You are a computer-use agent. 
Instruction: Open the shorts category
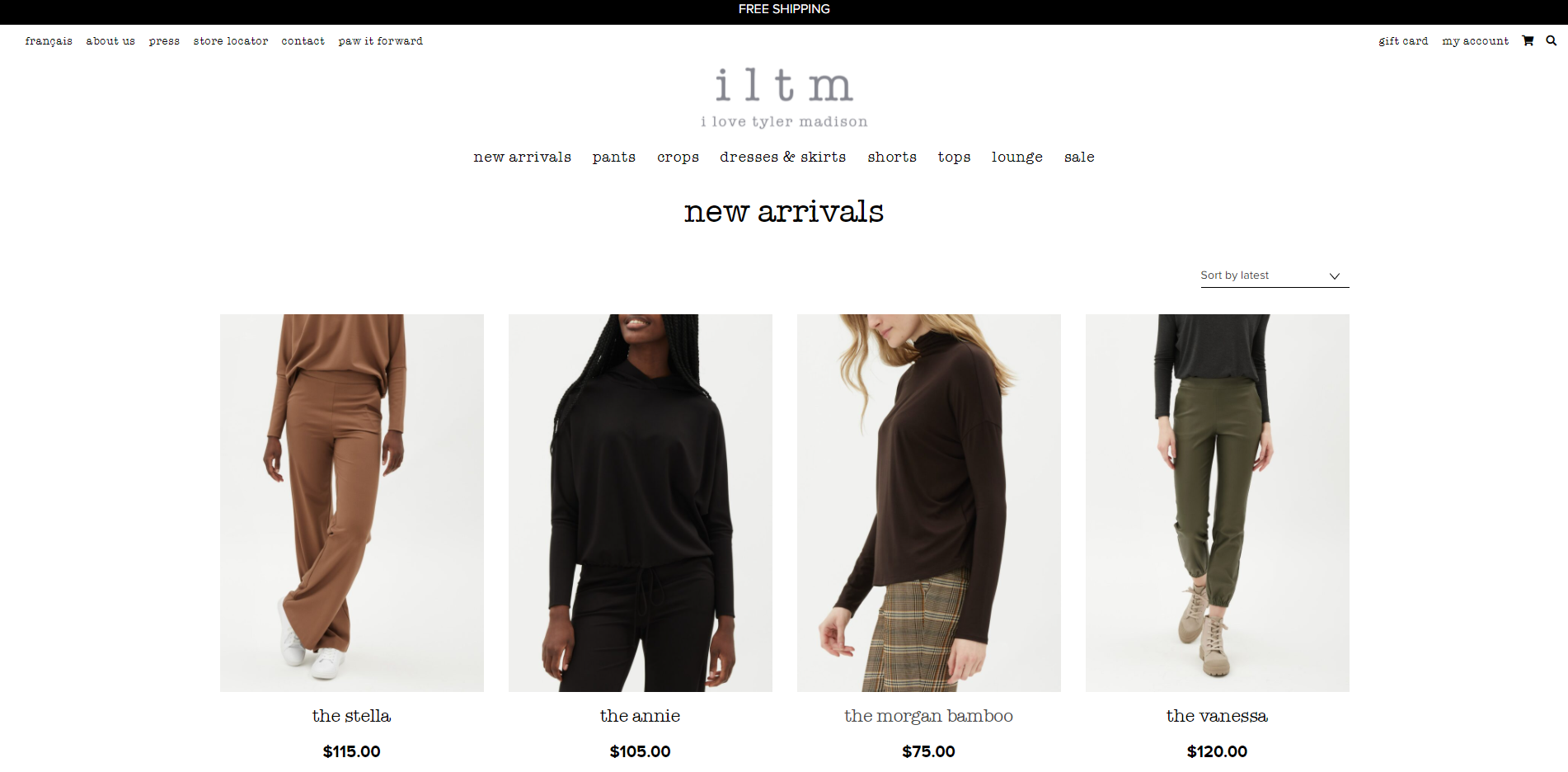click(892, 157)
